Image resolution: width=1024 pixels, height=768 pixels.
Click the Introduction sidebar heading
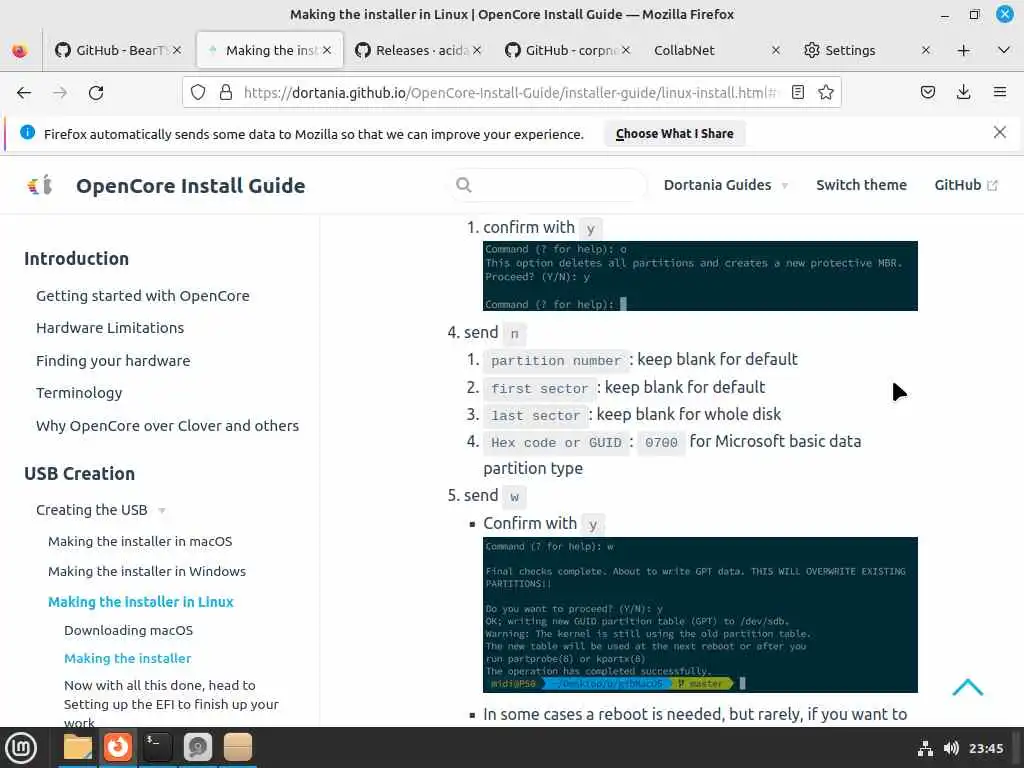[76, 259]
